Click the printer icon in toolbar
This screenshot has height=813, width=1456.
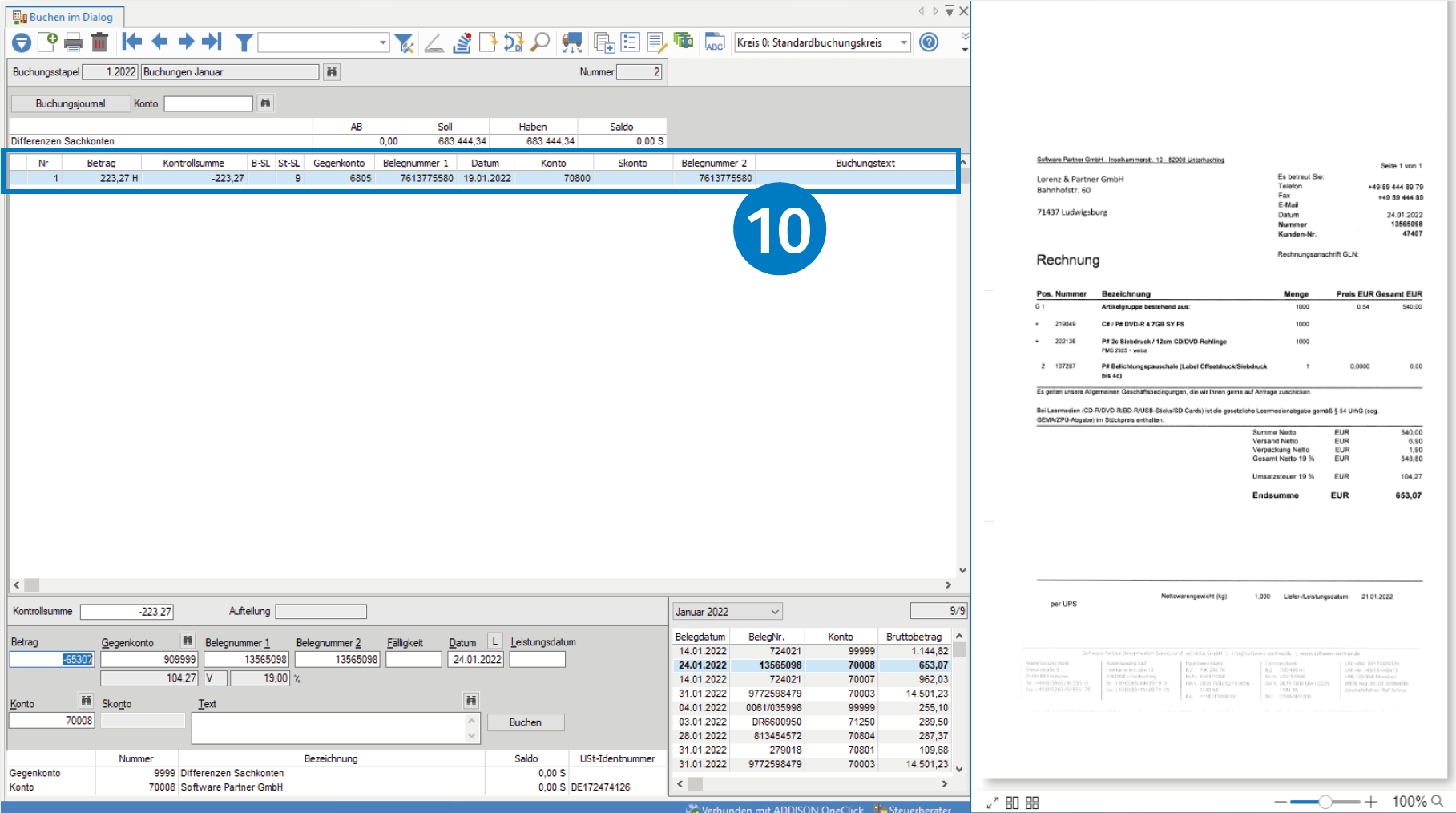[74, 42]
